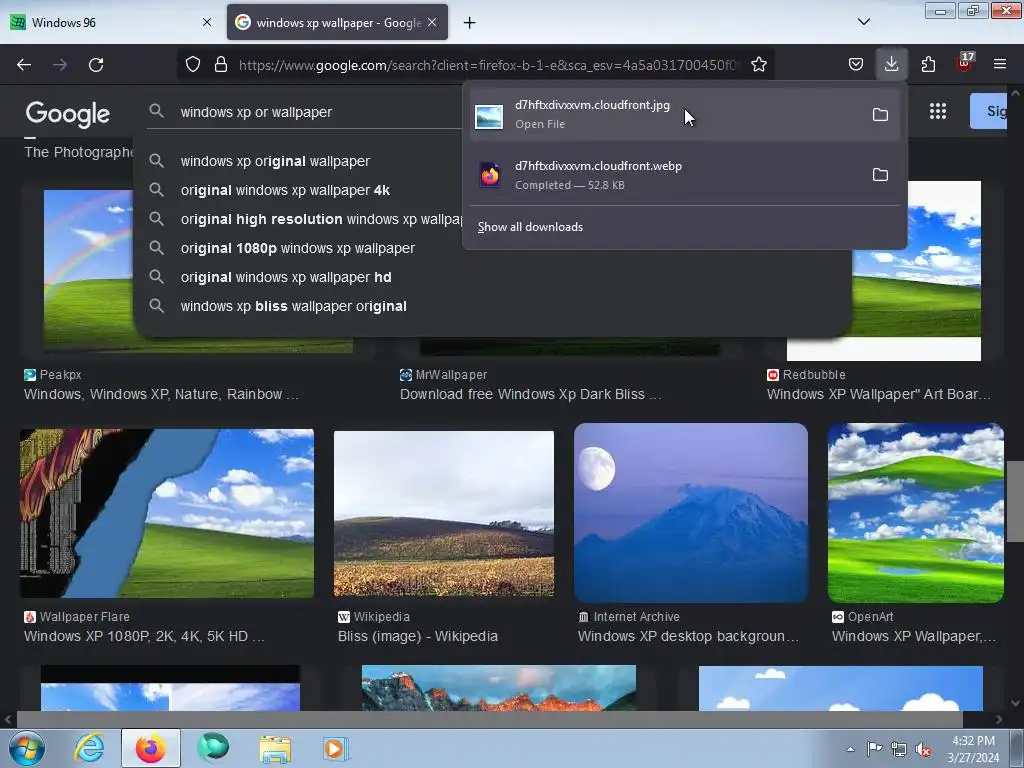The image size is (1024, 768).
Task: Open Action Center flag icon
Action: 874,749
